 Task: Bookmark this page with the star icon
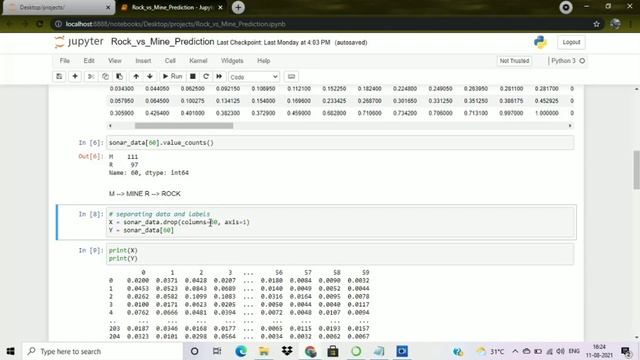click(596, 24)
